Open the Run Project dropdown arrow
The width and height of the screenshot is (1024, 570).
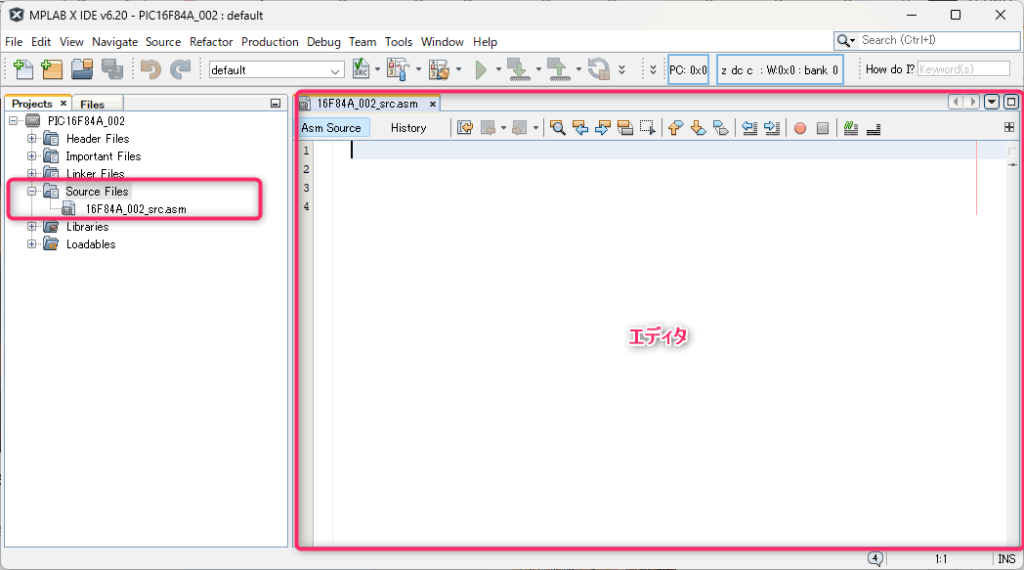pos(498,69)
